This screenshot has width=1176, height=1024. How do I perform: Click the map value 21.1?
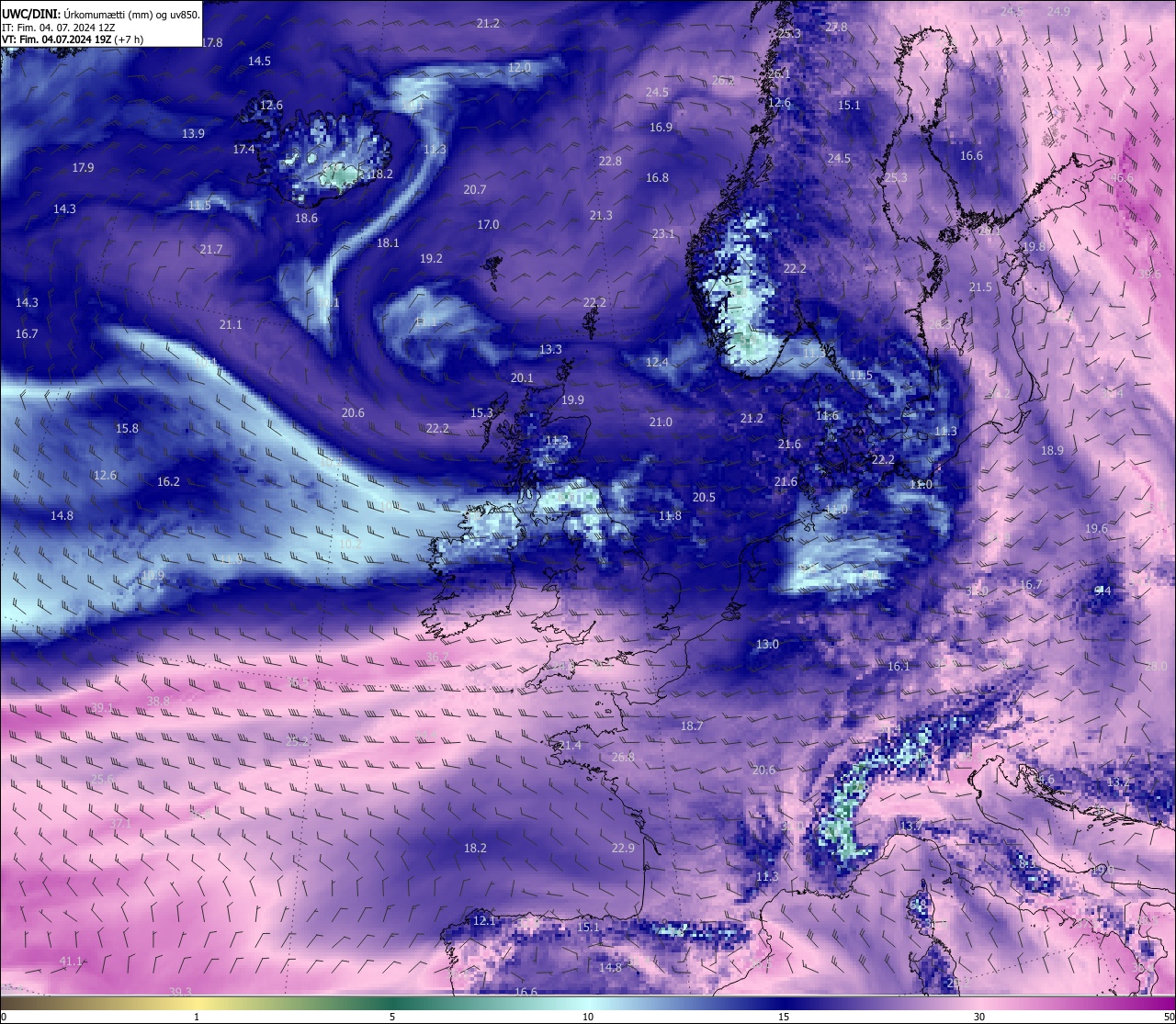point(231,324)
